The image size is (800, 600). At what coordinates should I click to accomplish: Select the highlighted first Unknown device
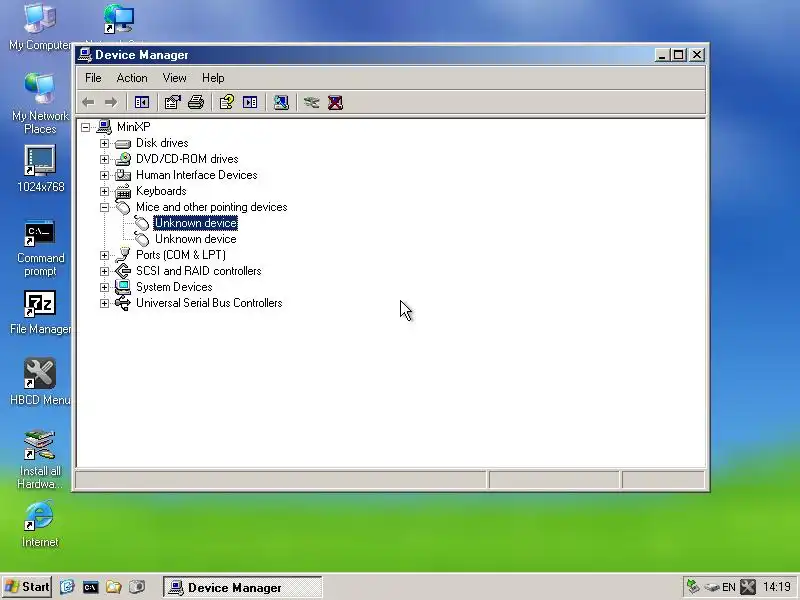195,223
